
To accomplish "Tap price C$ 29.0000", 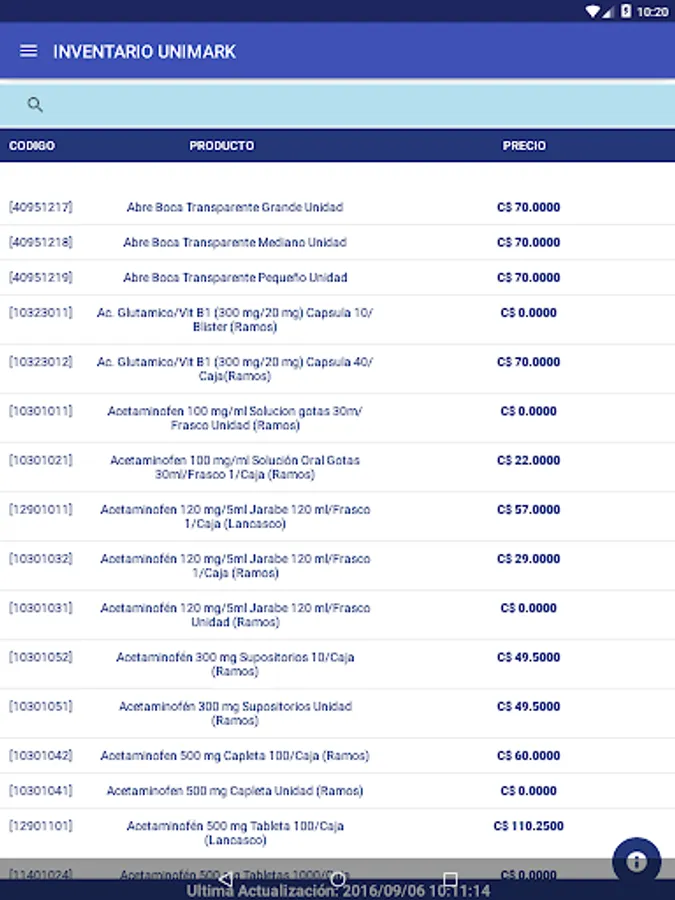I will coord(528,559).
